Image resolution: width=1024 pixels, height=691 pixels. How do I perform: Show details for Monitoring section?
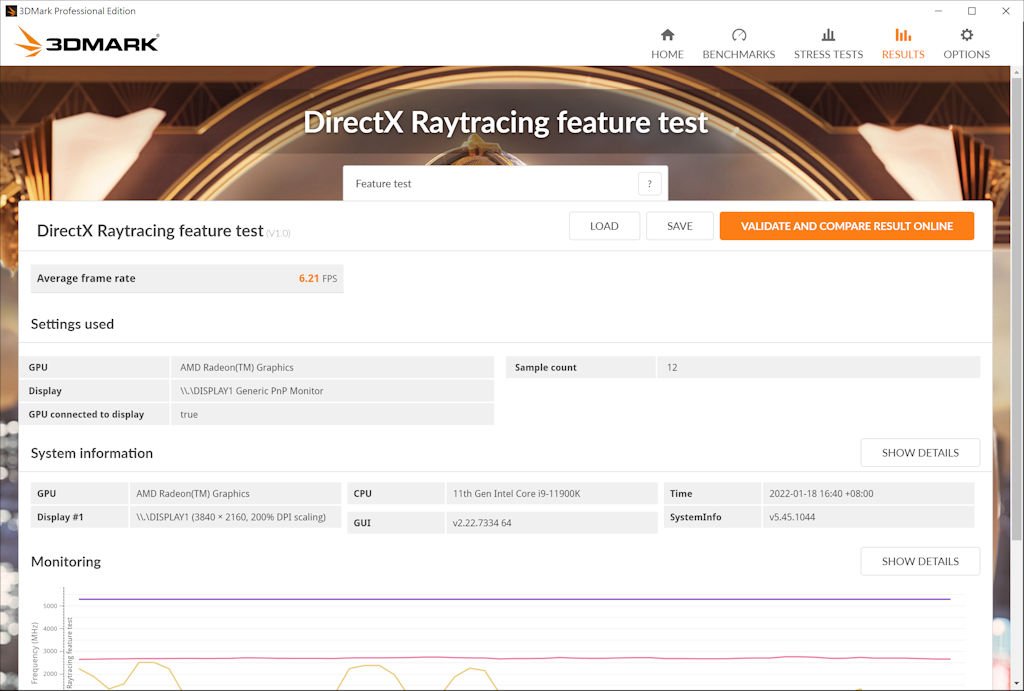(x=919, y=562)
